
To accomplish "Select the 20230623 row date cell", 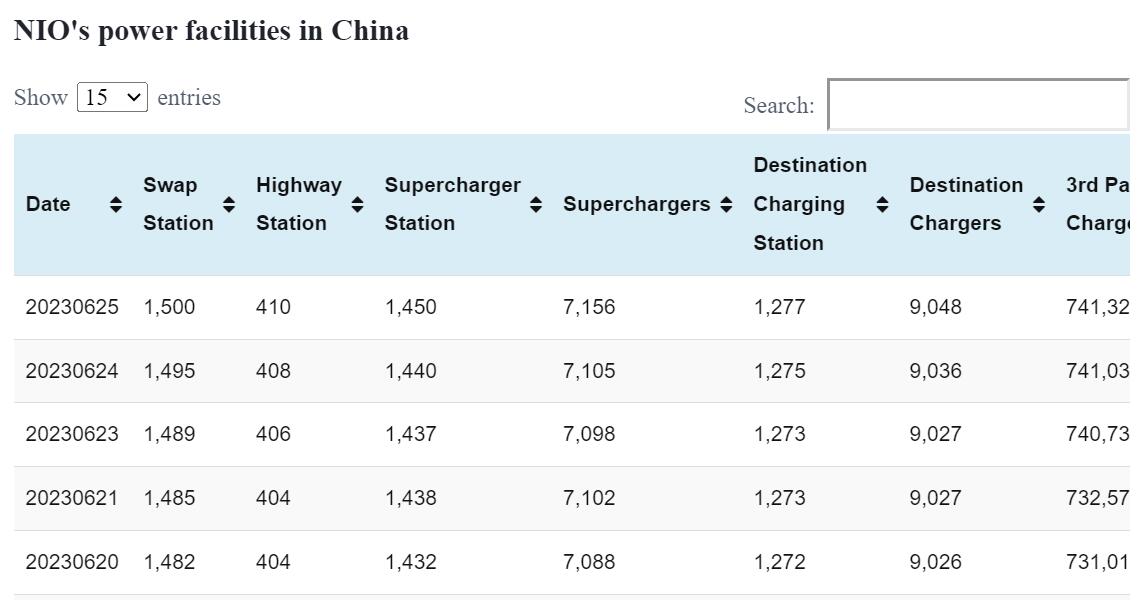I will pos(72,434).
